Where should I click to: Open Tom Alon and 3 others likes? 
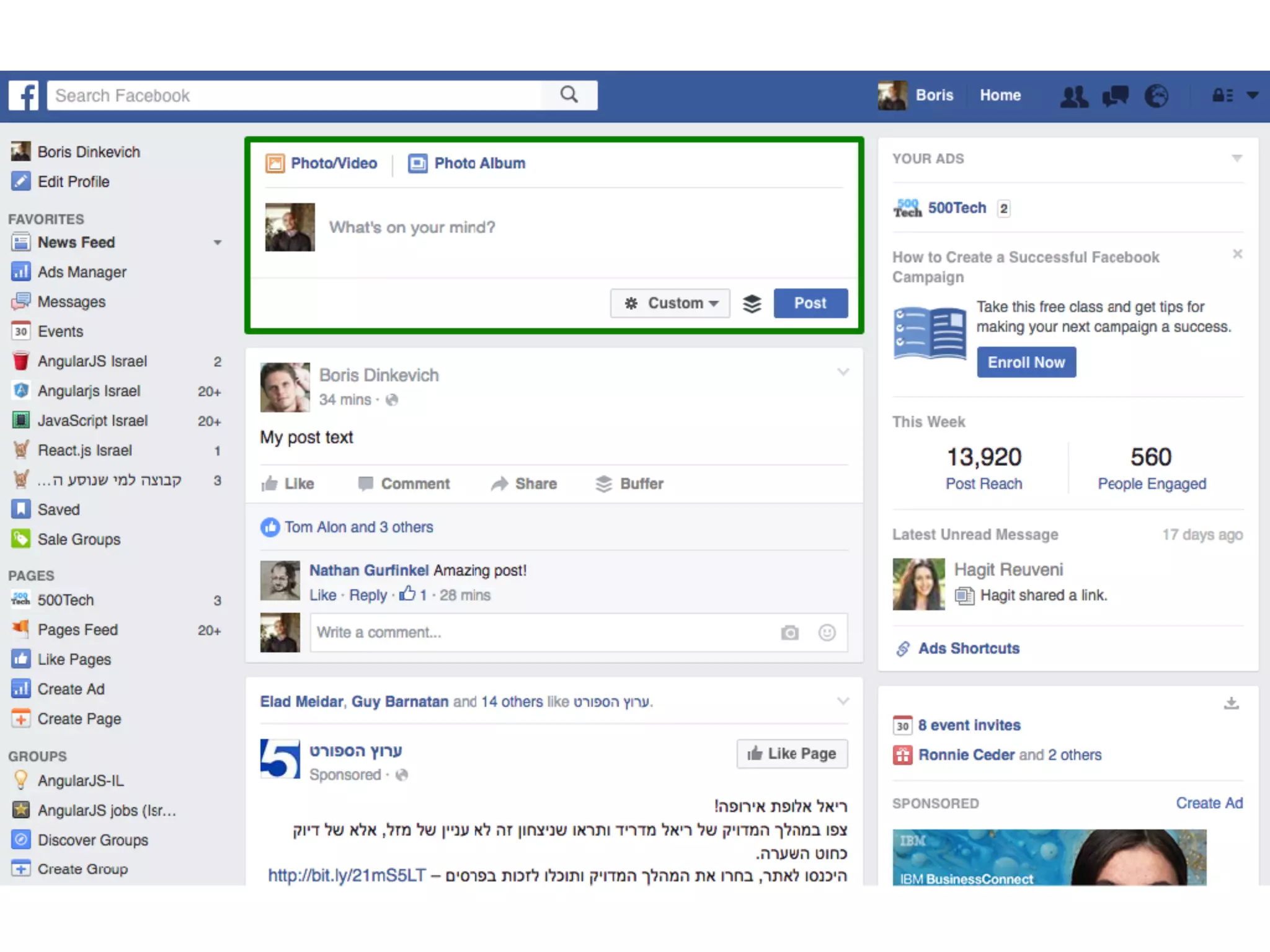[x=358, y=527]
